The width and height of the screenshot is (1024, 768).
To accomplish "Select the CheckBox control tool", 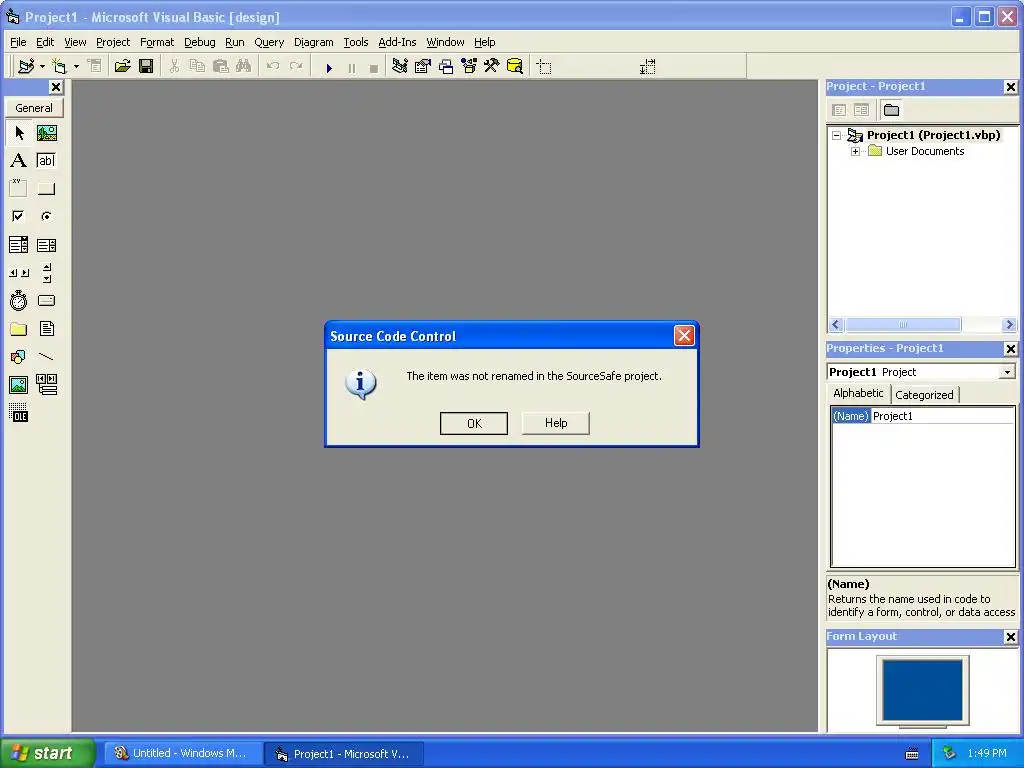I will tap(19, 216).
